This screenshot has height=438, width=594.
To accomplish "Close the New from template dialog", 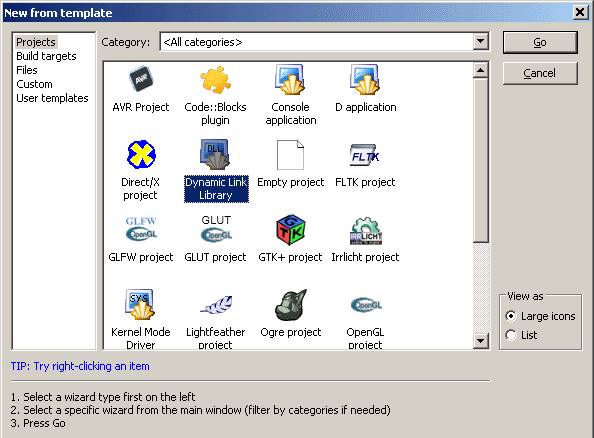I will [580, 13].
